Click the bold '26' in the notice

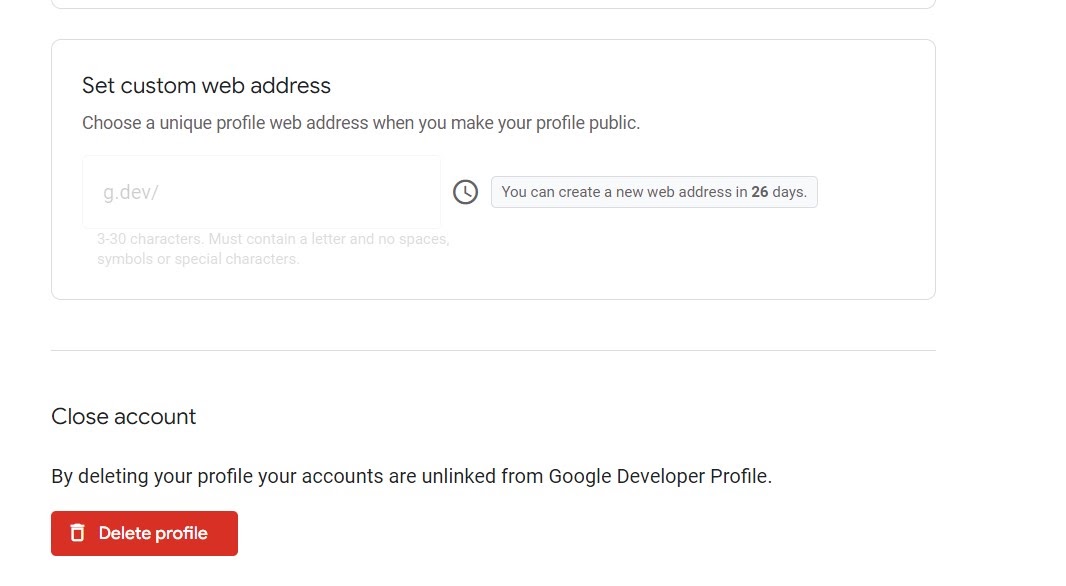pos(760,192)
